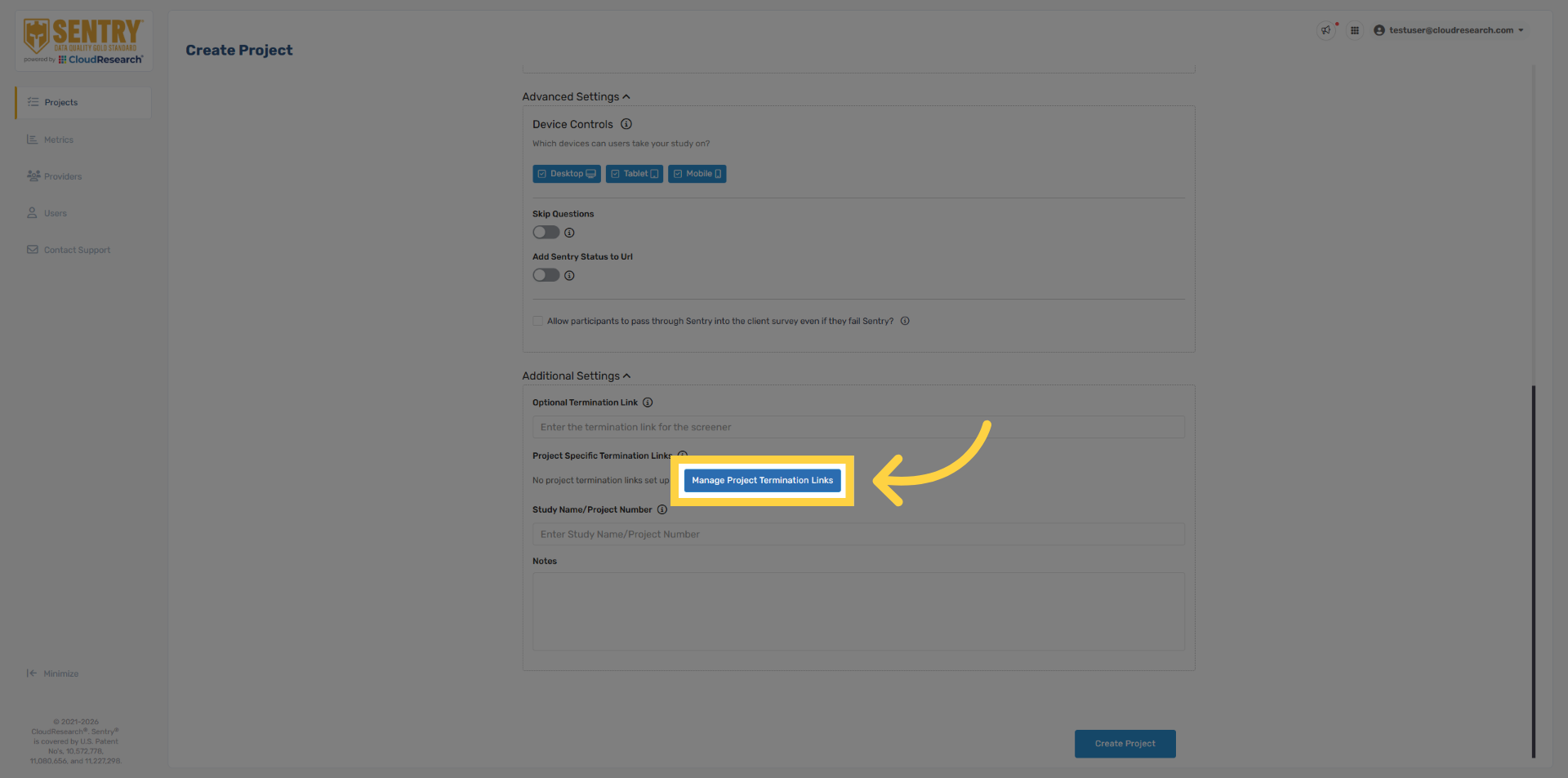Click the Optional Termination Link info icon
1568x778 pixels.
click(x=648, y=402)
